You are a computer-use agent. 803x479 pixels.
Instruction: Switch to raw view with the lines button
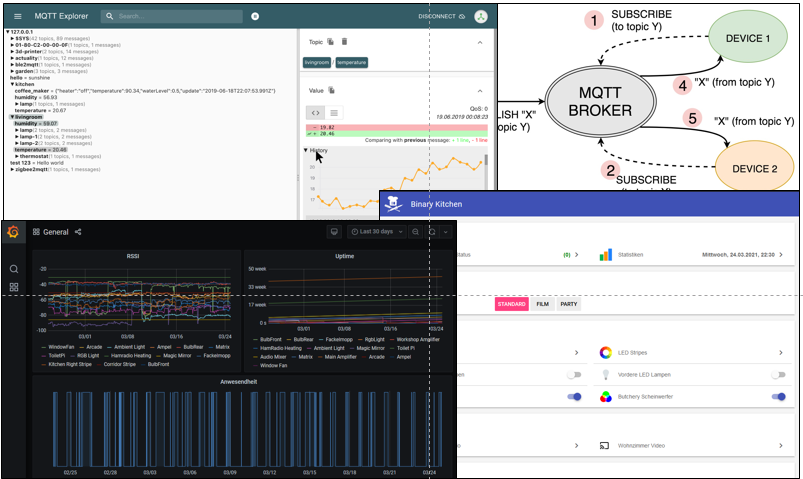(334, 113)
